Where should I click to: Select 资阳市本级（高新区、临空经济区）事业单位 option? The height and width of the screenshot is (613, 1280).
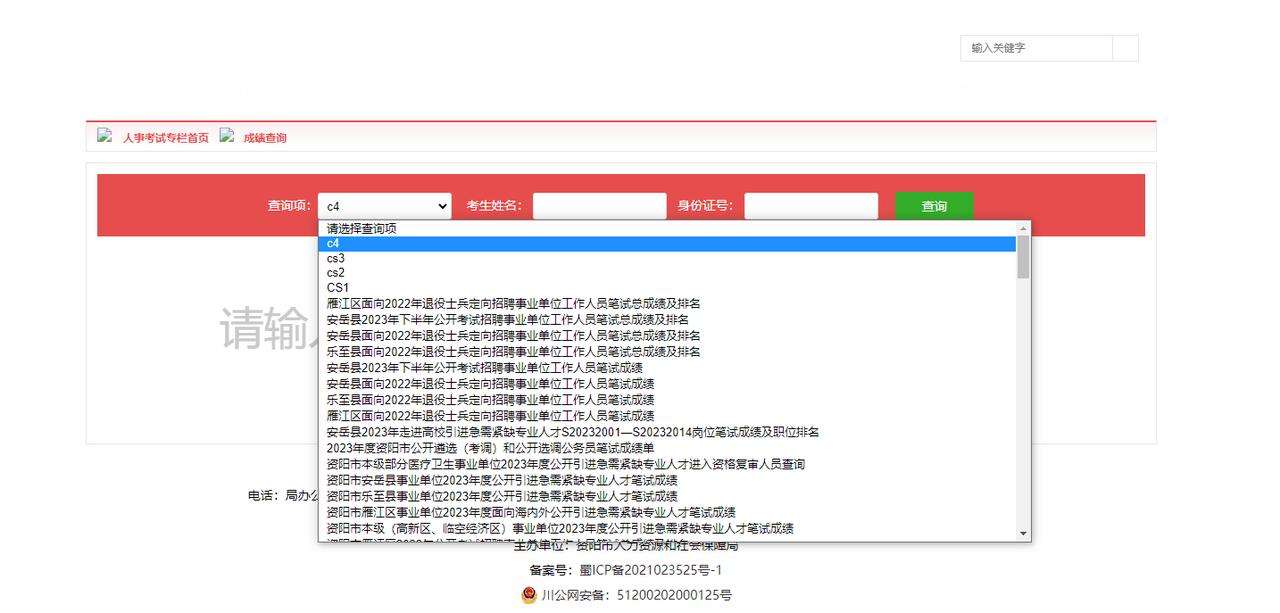pos(667,528)
